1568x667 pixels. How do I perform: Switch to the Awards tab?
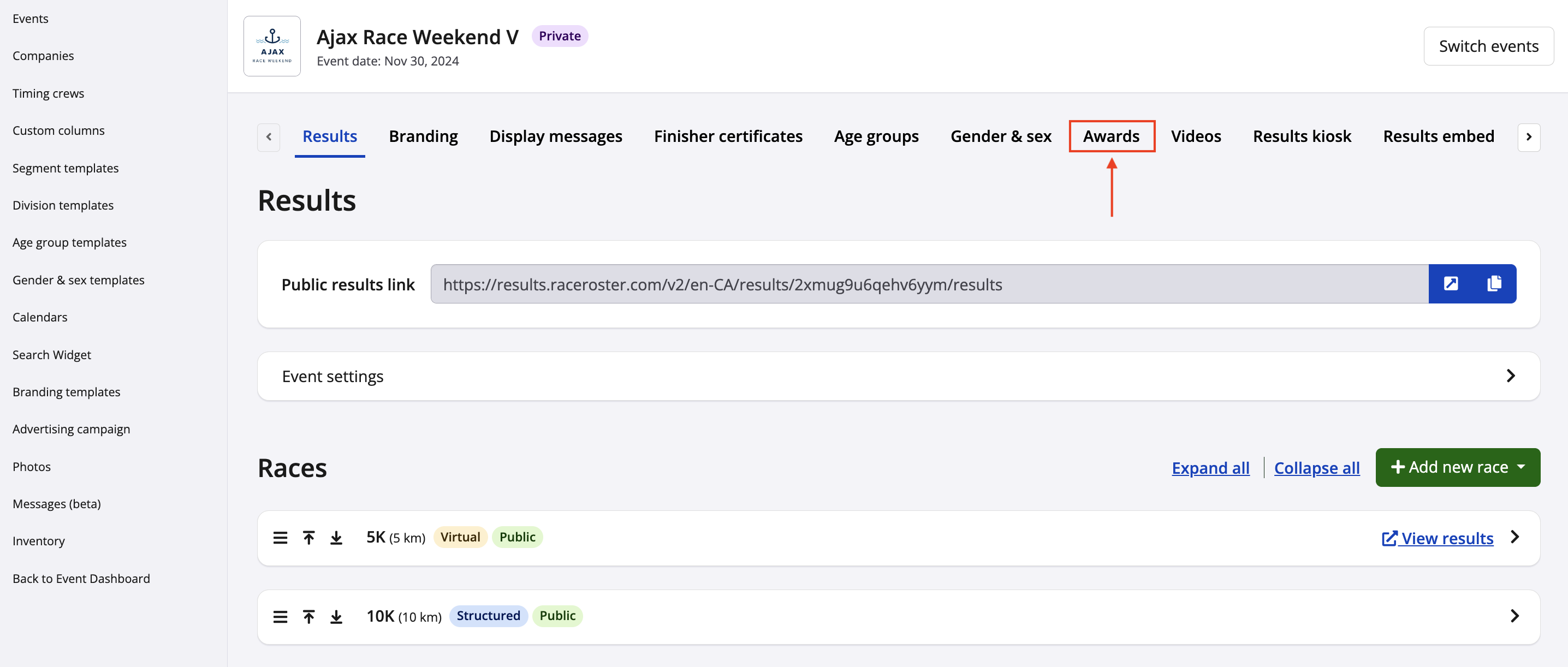(x=1111, y=136)
